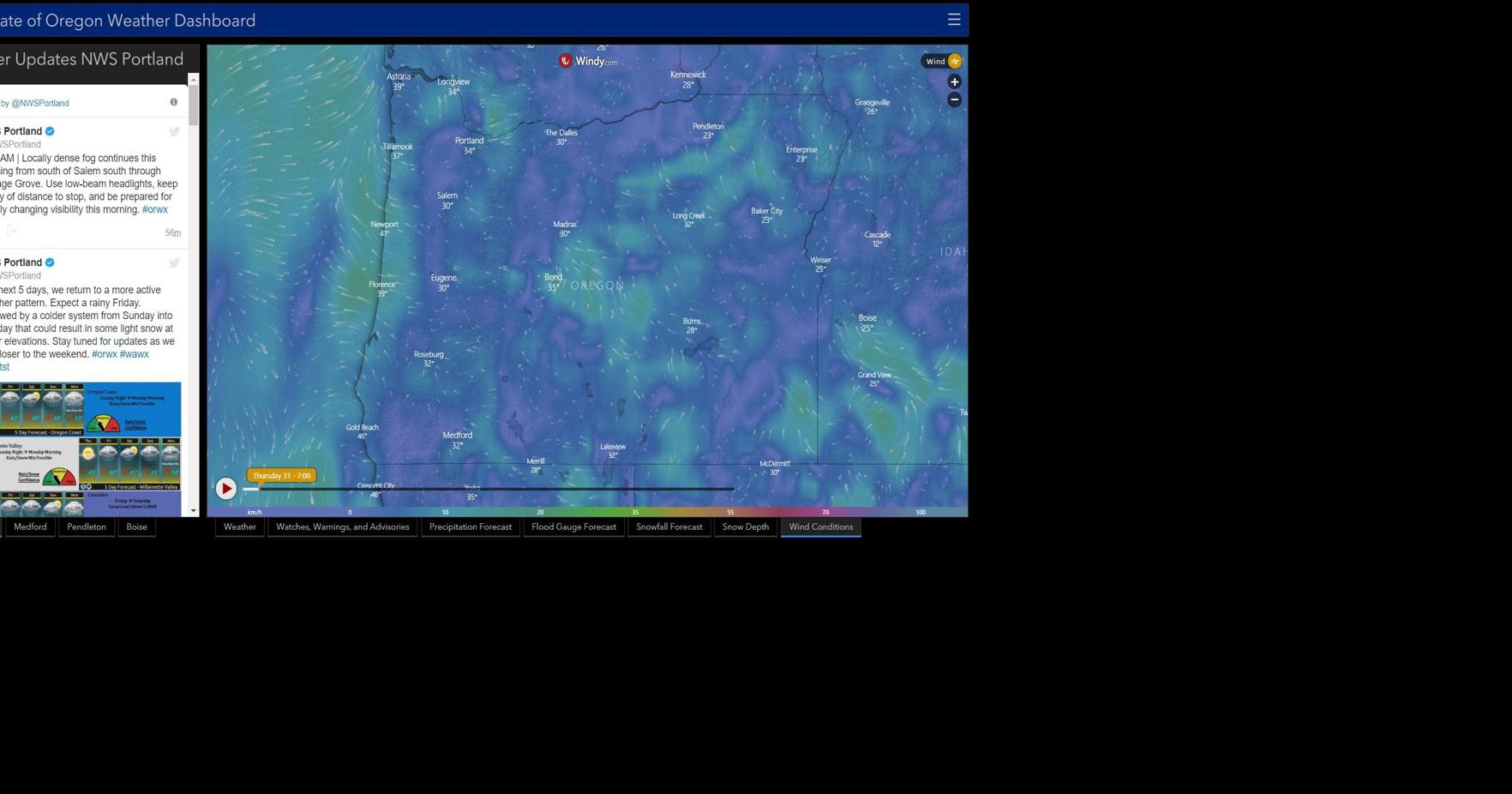Open the hamburger menu in the dashboard header

tap(953, 20)
